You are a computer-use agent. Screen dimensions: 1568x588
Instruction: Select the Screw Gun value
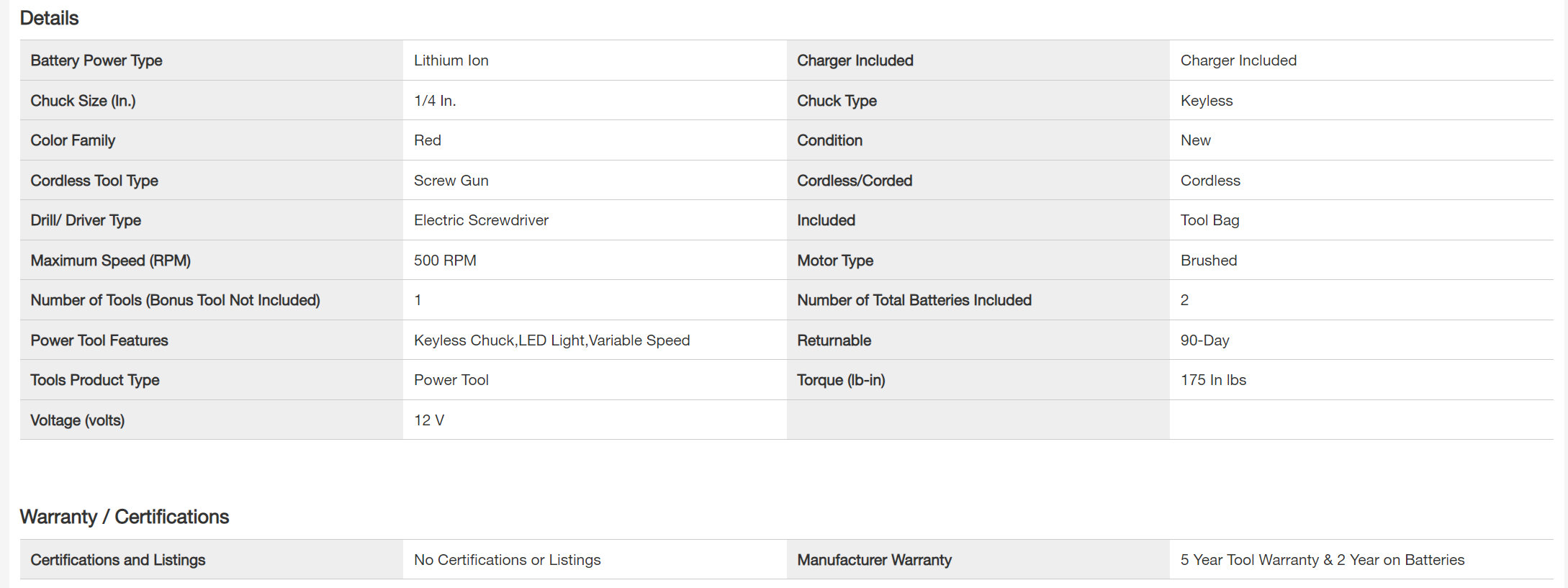pos(451,181)
